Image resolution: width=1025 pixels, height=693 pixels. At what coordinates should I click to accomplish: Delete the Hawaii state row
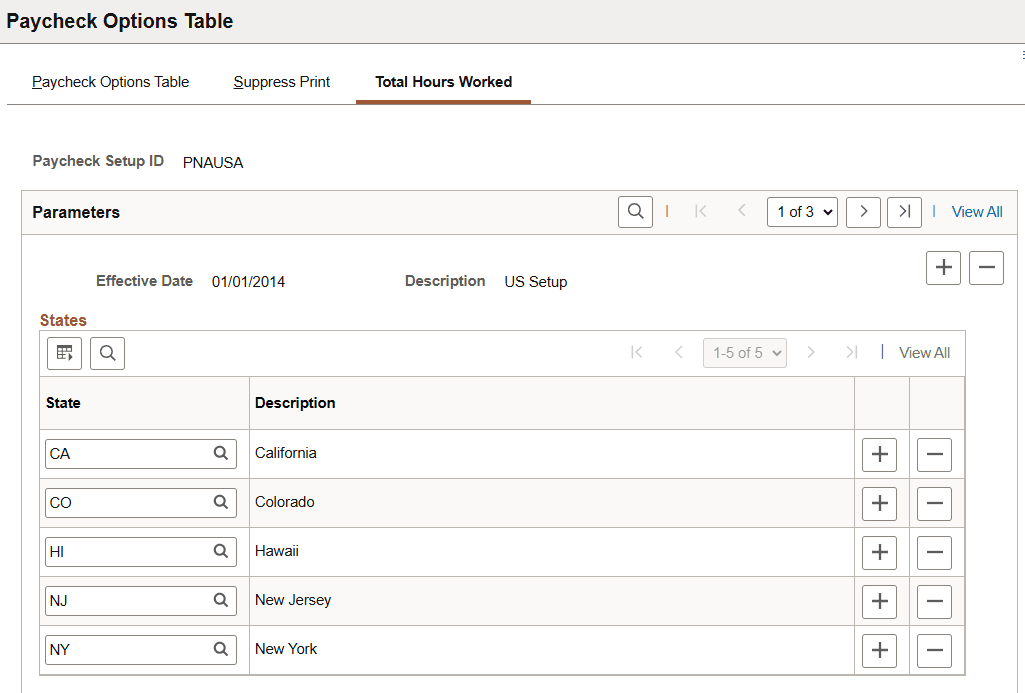[x=934, y=552]
